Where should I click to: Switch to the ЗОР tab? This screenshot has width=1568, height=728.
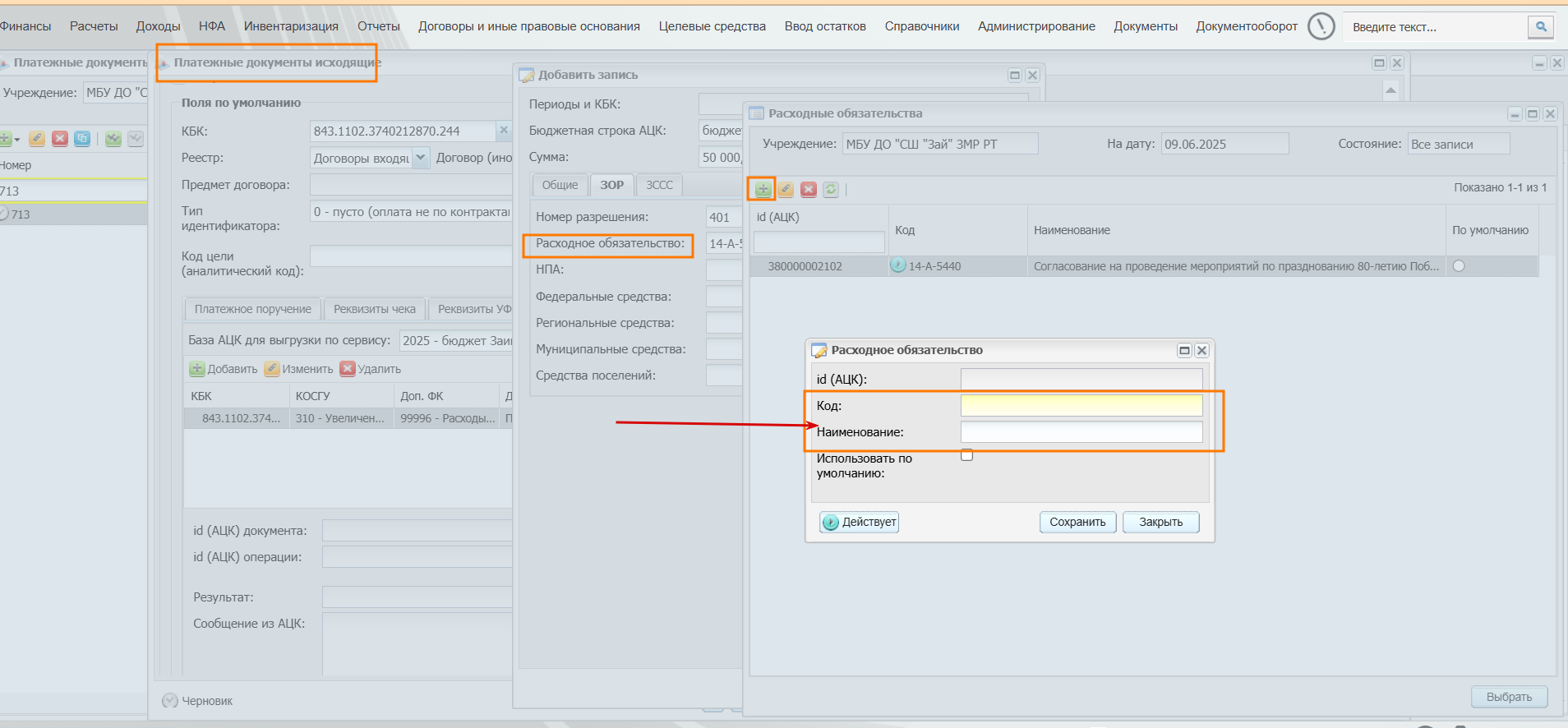[x=611, y=186]
